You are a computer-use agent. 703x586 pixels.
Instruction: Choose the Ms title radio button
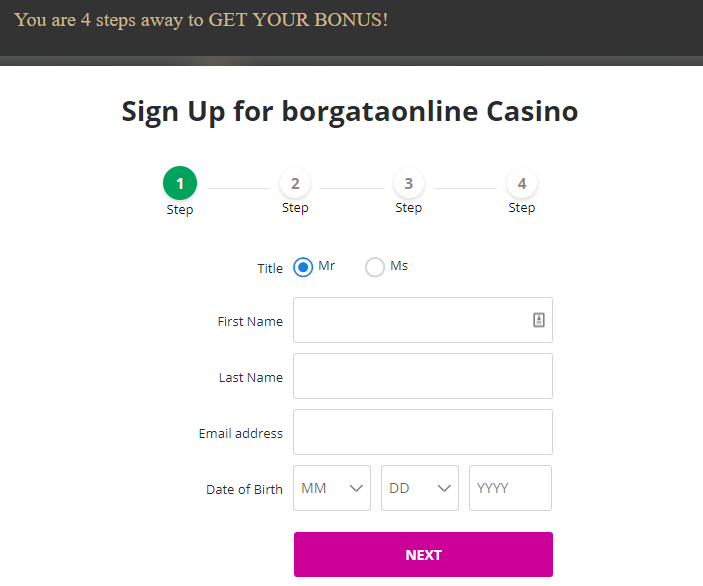375,268
